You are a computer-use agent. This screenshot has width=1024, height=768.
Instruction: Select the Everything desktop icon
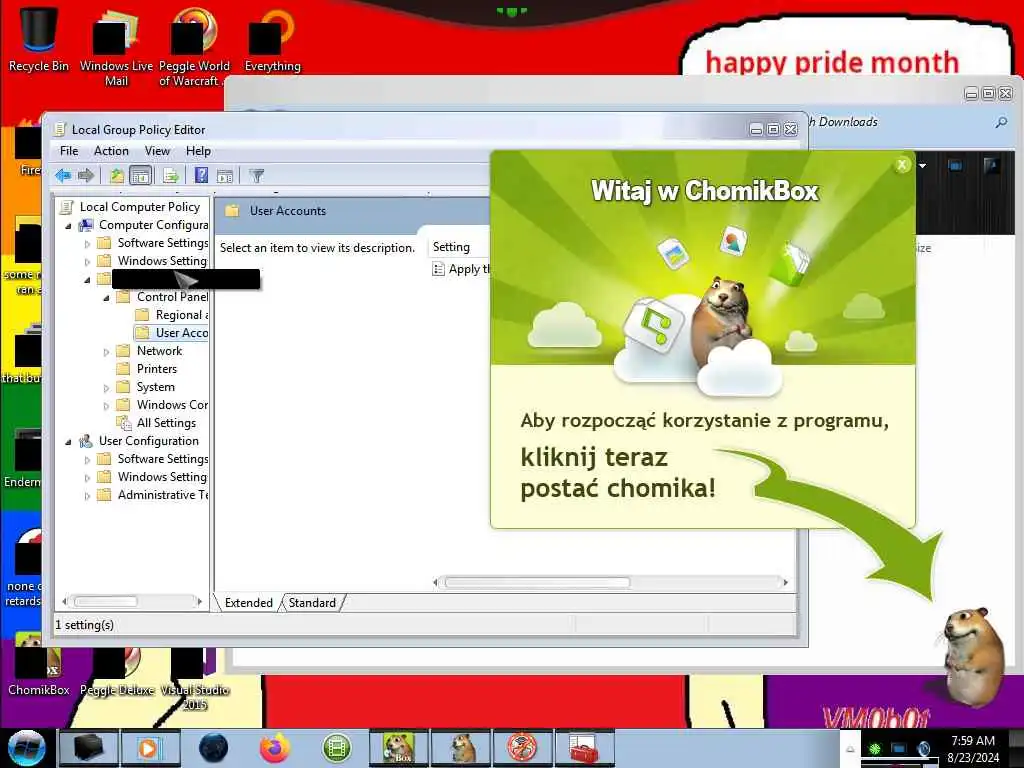tap(272, 38)
